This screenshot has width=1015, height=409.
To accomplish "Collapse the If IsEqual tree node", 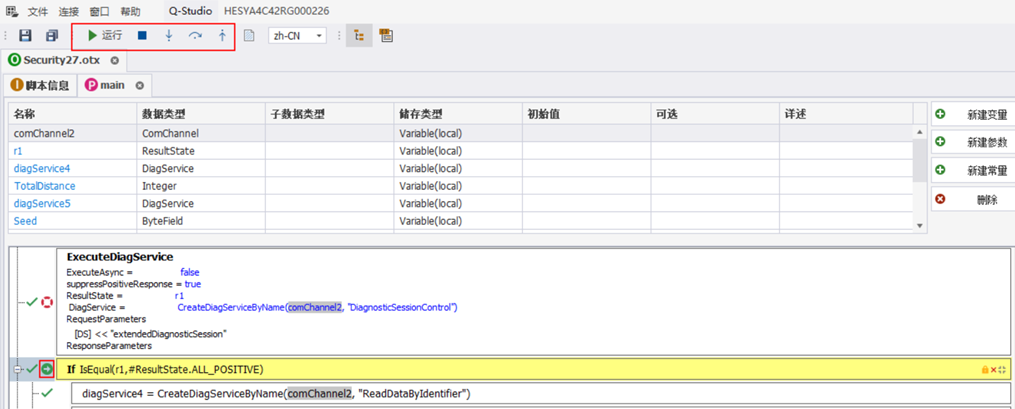I will point(16,370).
